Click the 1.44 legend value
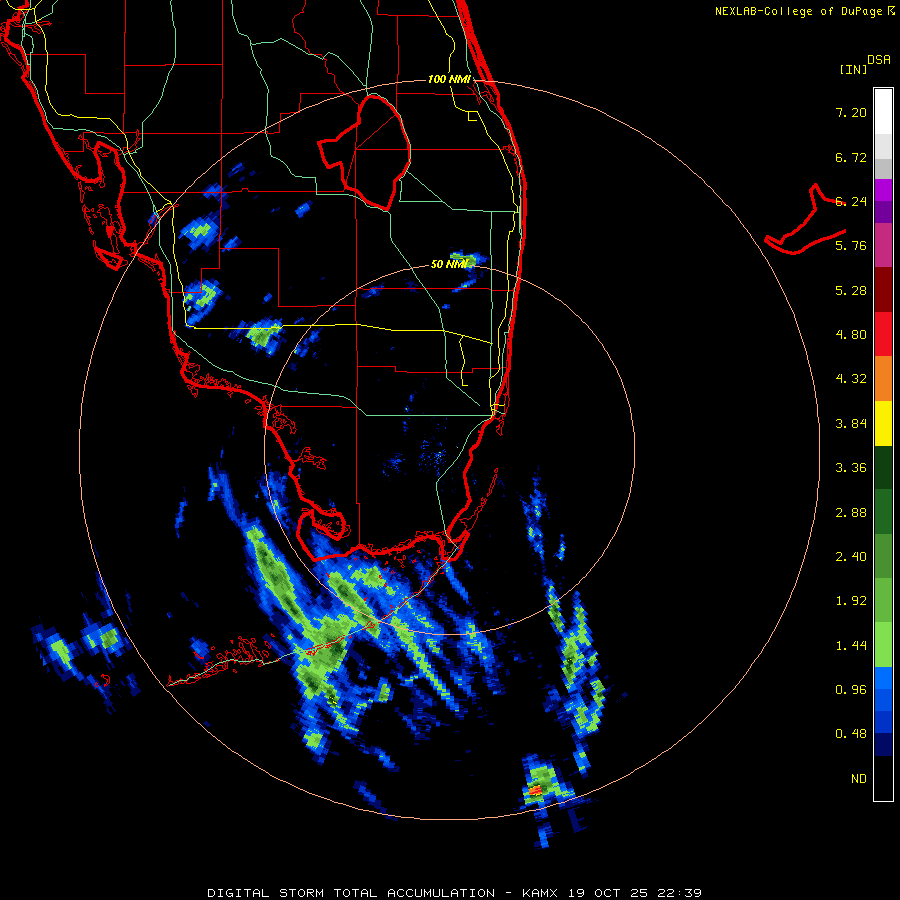The image size is (900, 900). [x=851, y=646]
